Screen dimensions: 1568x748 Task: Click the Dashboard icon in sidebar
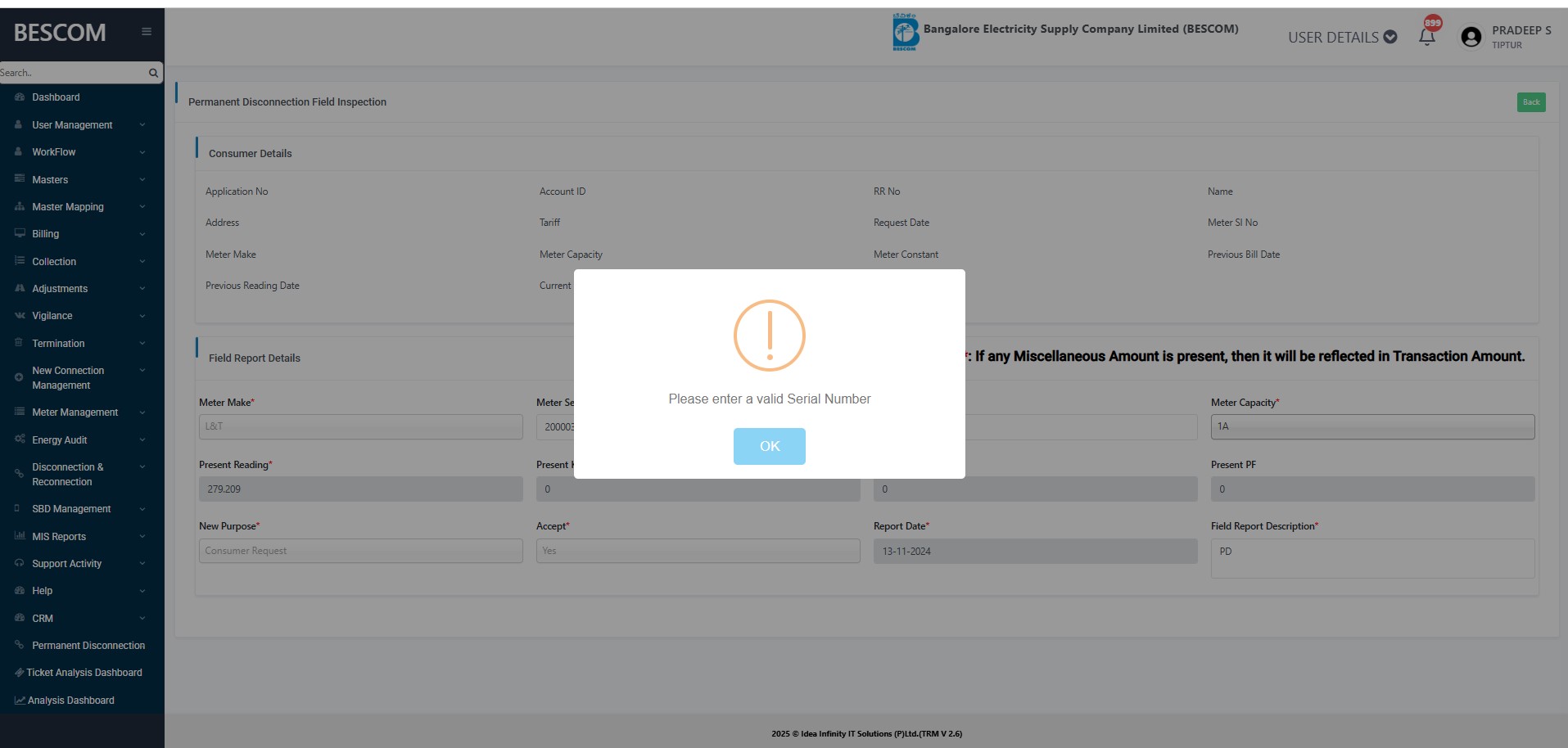(x=20, y=97)
